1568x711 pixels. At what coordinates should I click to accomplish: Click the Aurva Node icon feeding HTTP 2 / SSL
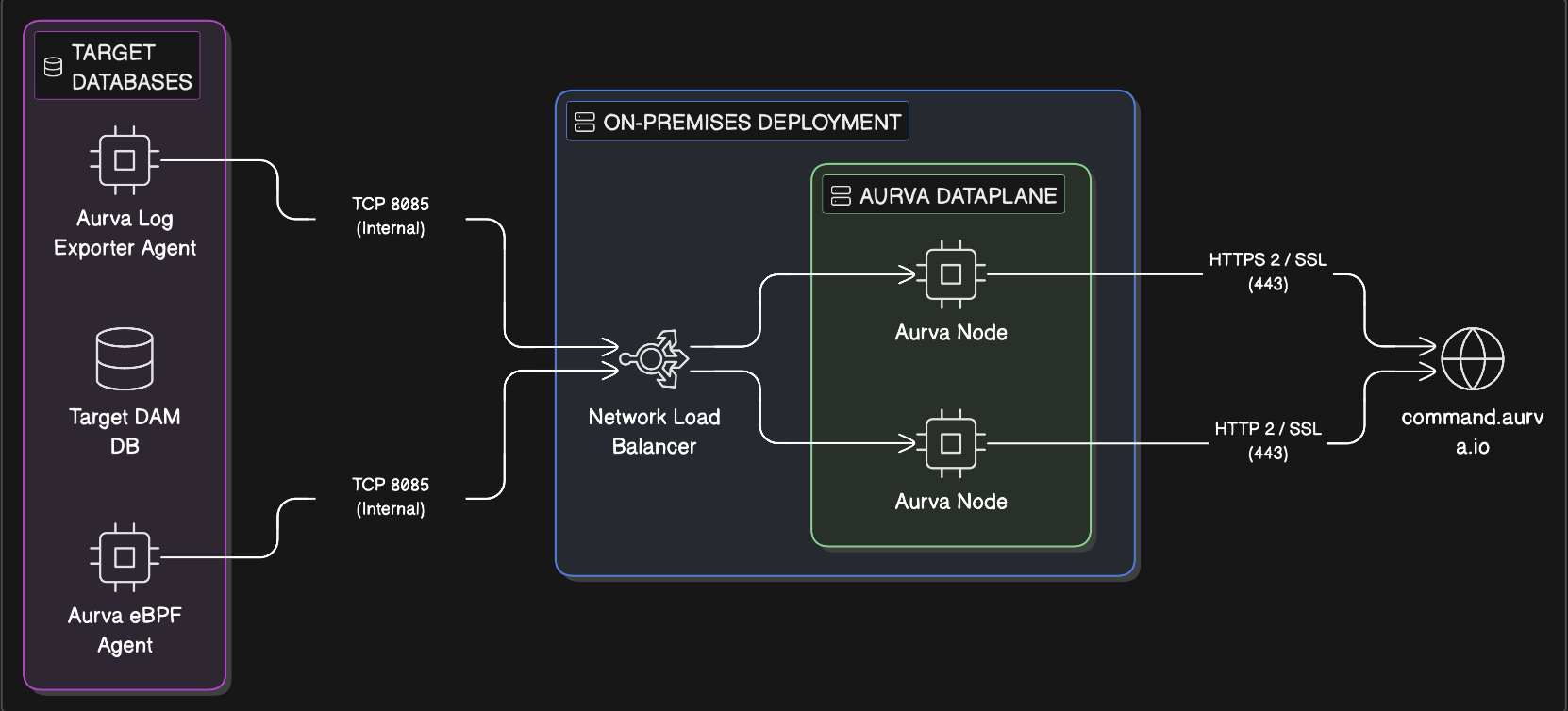point(951,443)
